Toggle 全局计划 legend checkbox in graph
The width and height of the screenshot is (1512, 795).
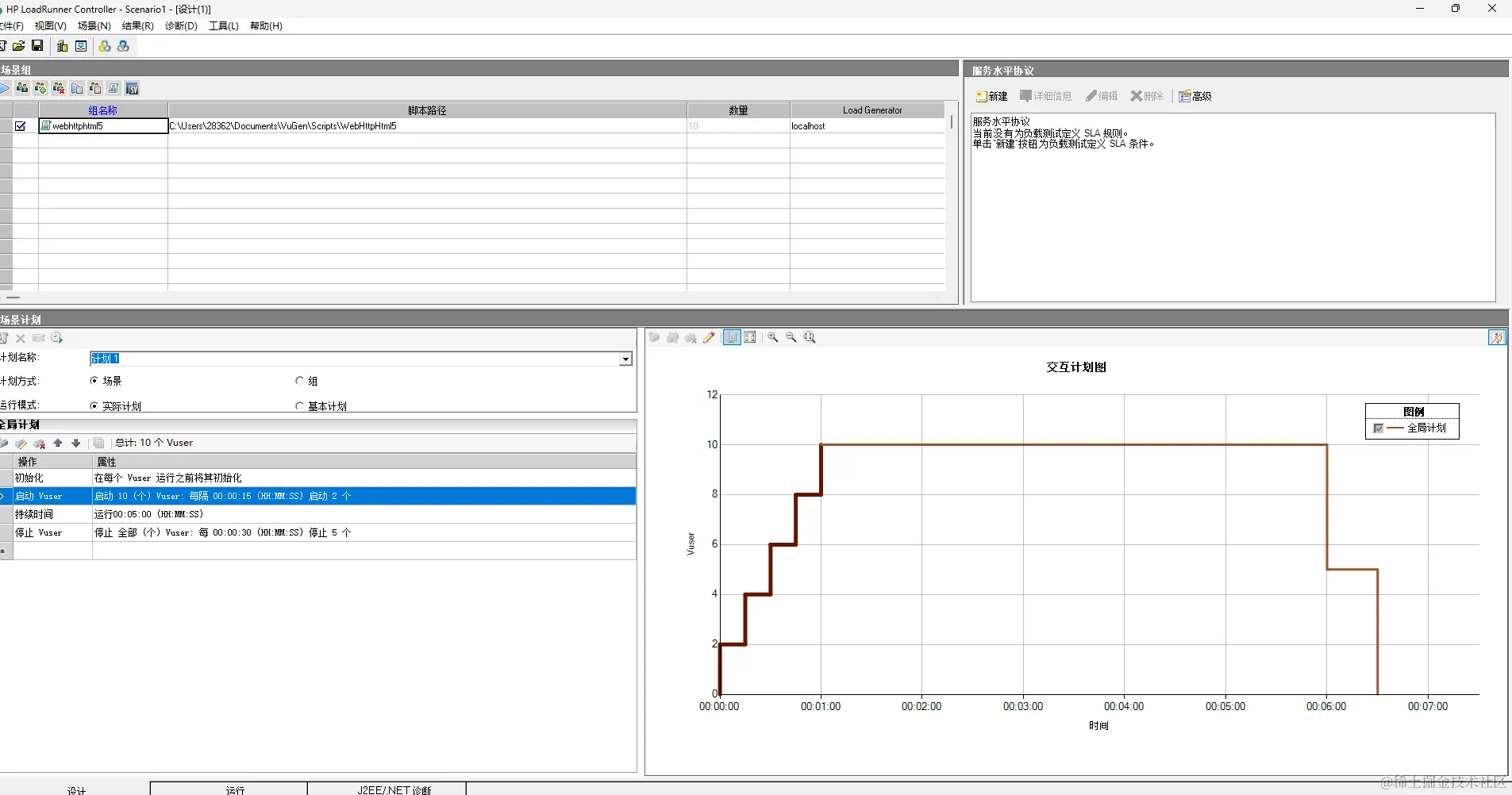tap(1379, 428)
